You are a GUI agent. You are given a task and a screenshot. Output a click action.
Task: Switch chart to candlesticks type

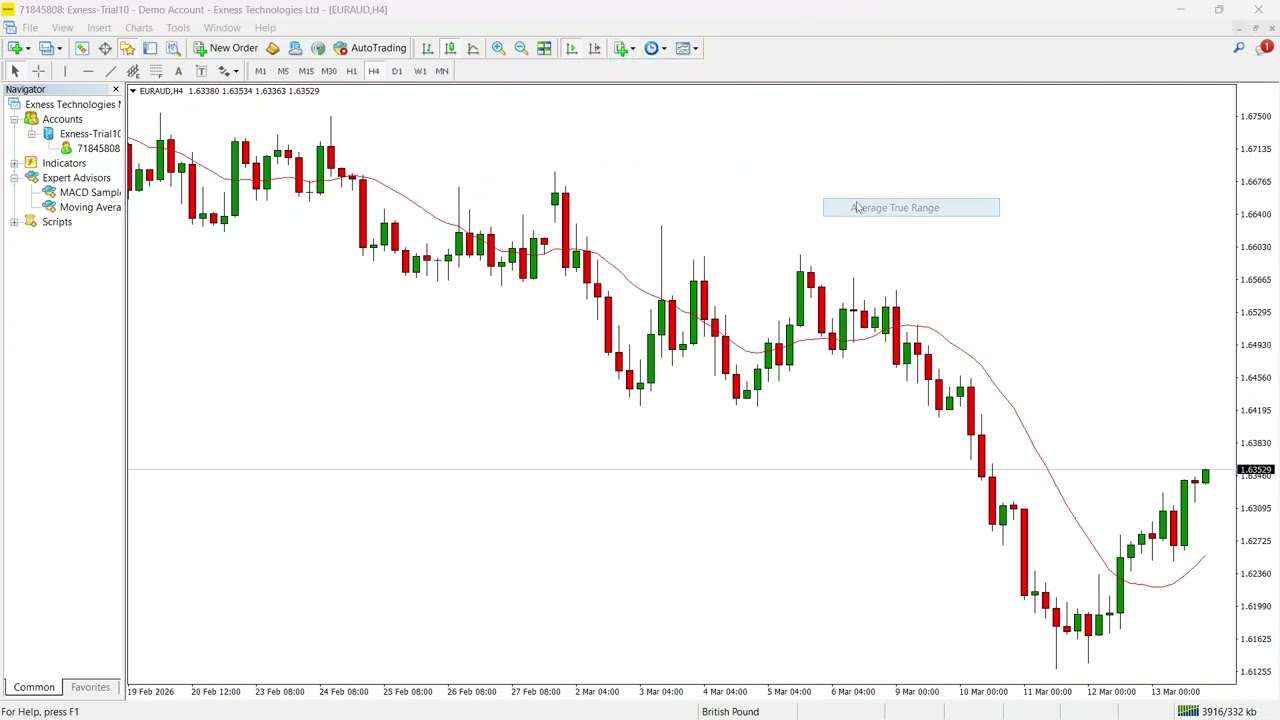coord(450,48)
